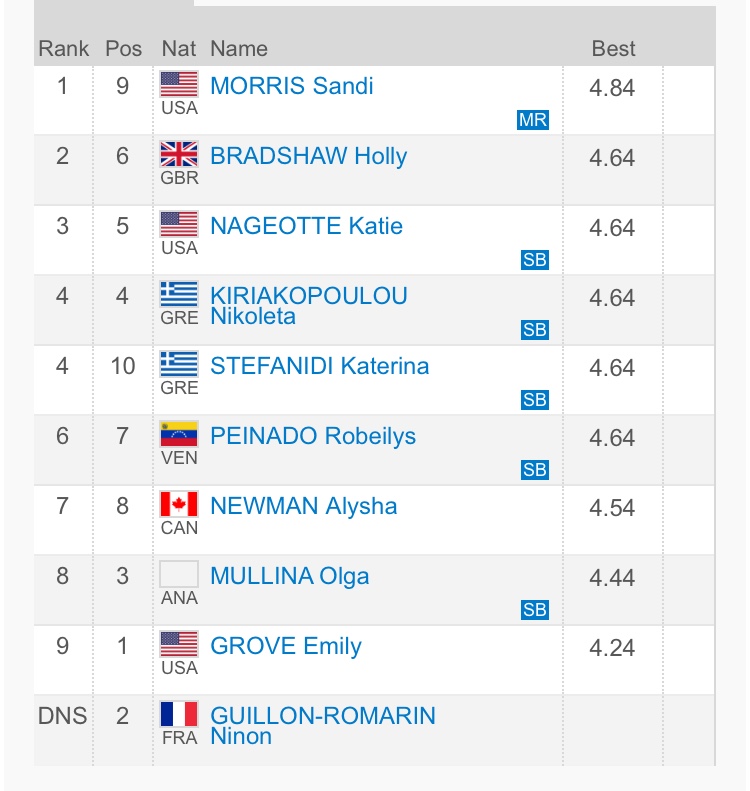Viewport: 750px width, 791px height.
Task: Open GROVE Emily athlete profile
Action: [285, 646]
